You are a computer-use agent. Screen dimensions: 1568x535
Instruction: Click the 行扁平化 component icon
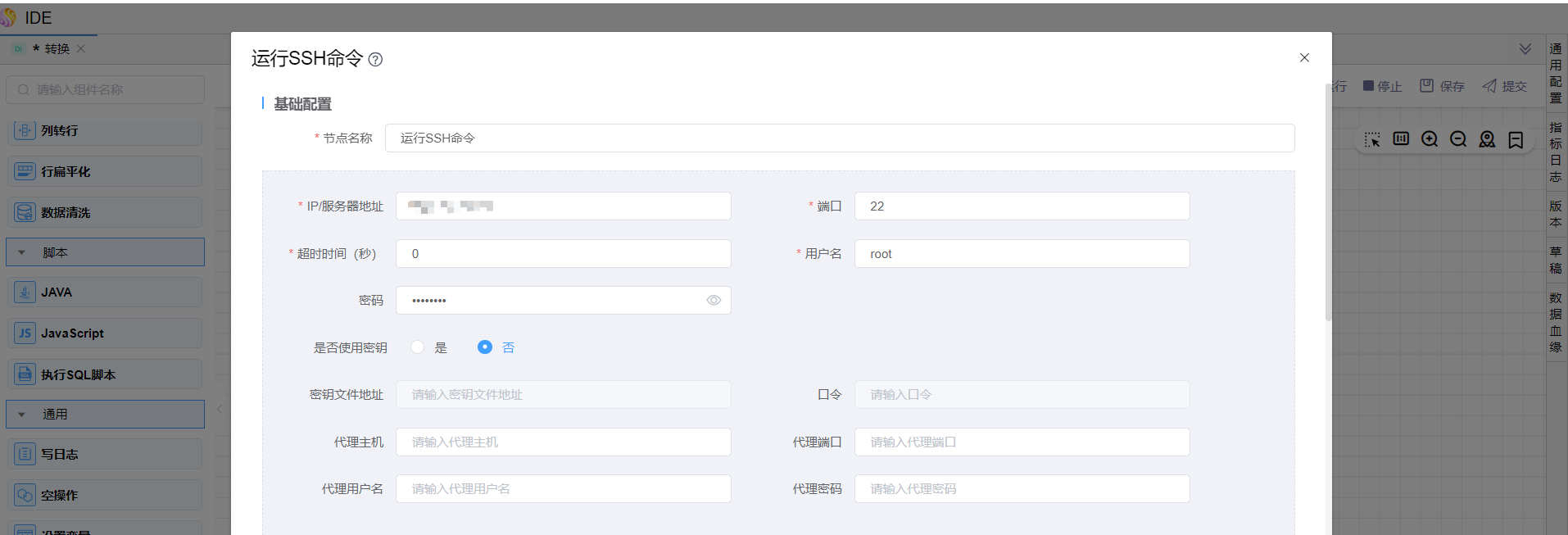[x=25, y=171]
